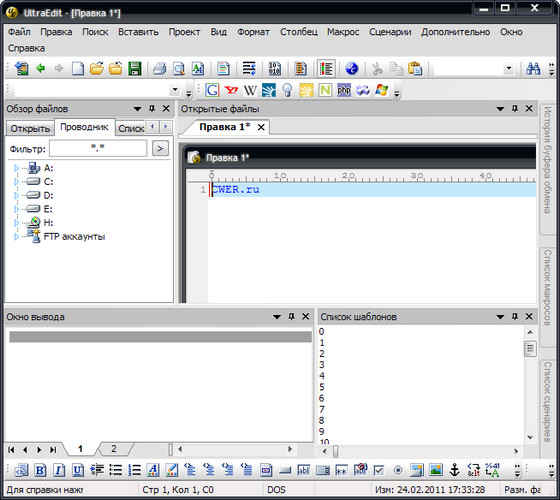Click the green Back arrow toolbar icon

40,68
